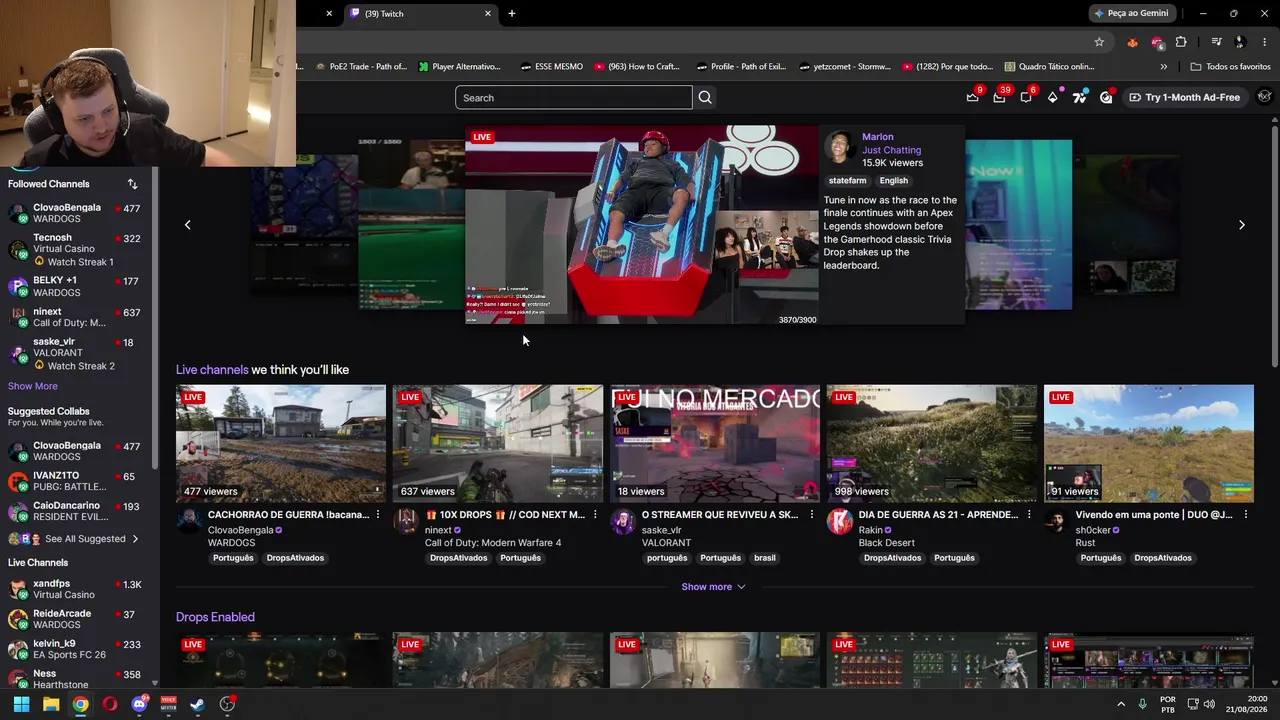Open ninext Call of Duty stream thumbnail

498,443
